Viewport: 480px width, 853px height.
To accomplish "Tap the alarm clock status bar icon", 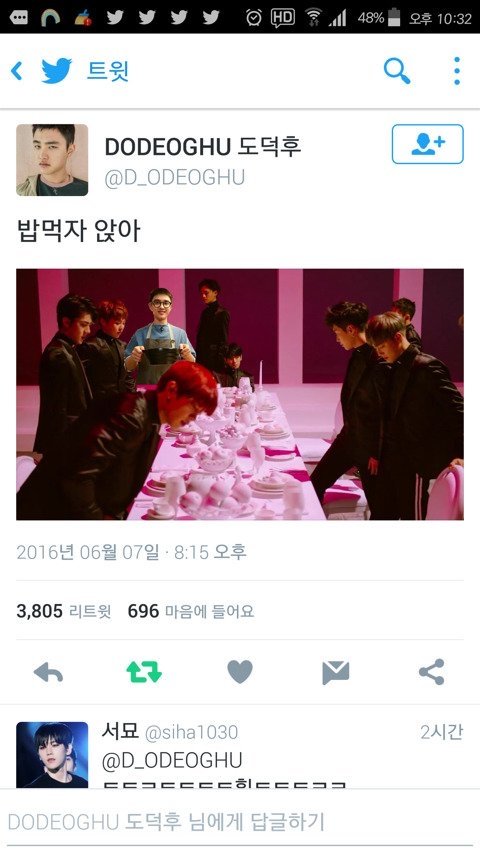I will [x=254, y=18].
